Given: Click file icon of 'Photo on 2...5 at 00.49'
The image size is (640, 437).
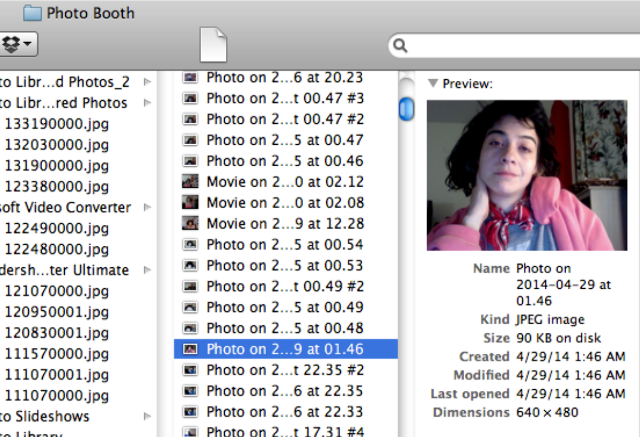Looking at the screenshot, I should (190, 307).
